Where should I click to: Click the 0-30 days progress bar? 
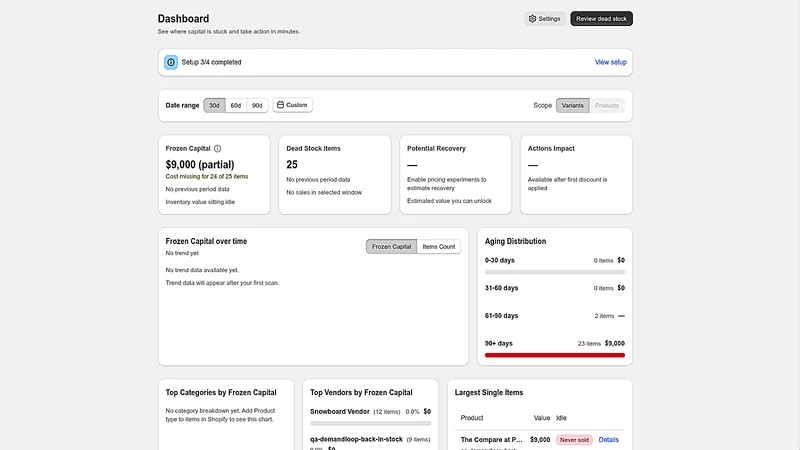click(555, 272)
